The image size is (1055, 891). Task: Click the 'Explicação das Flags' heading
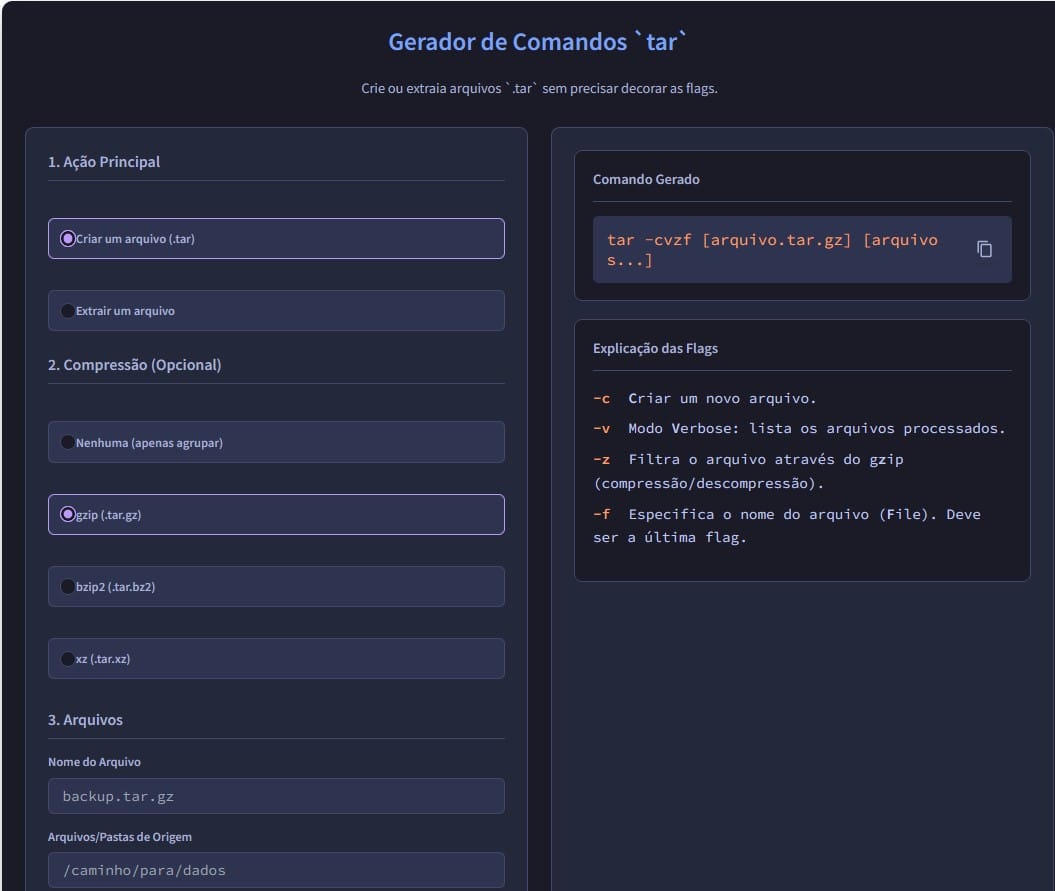tap(655, 348)
